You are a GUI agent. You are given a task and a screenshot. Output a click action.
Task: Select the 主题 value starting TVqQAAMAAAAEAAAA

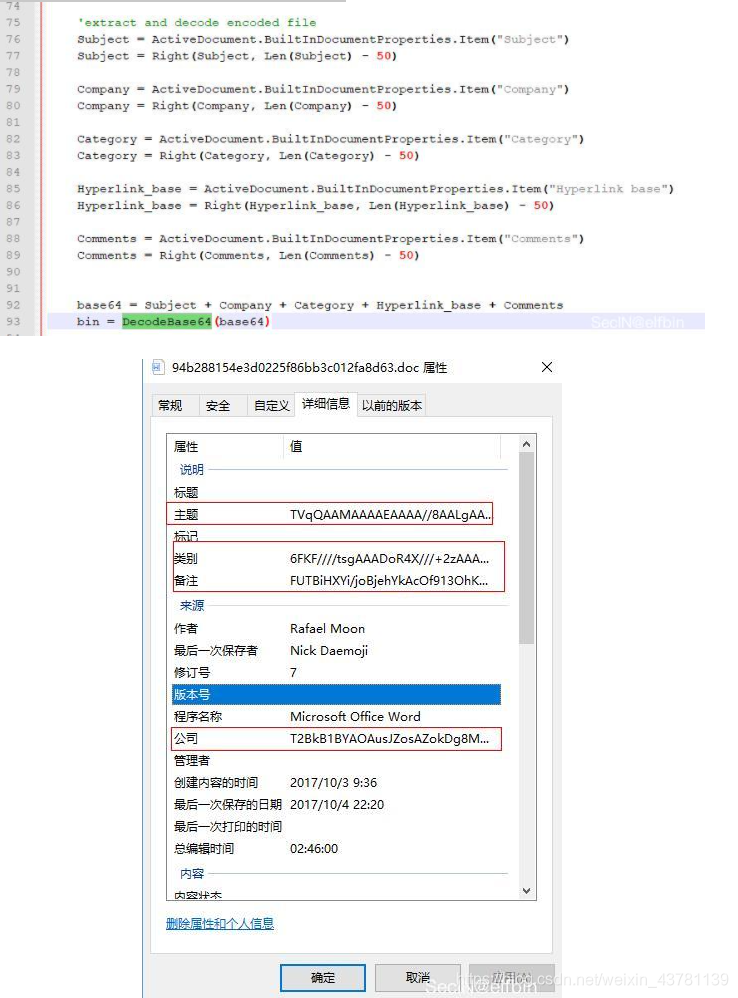391,514
